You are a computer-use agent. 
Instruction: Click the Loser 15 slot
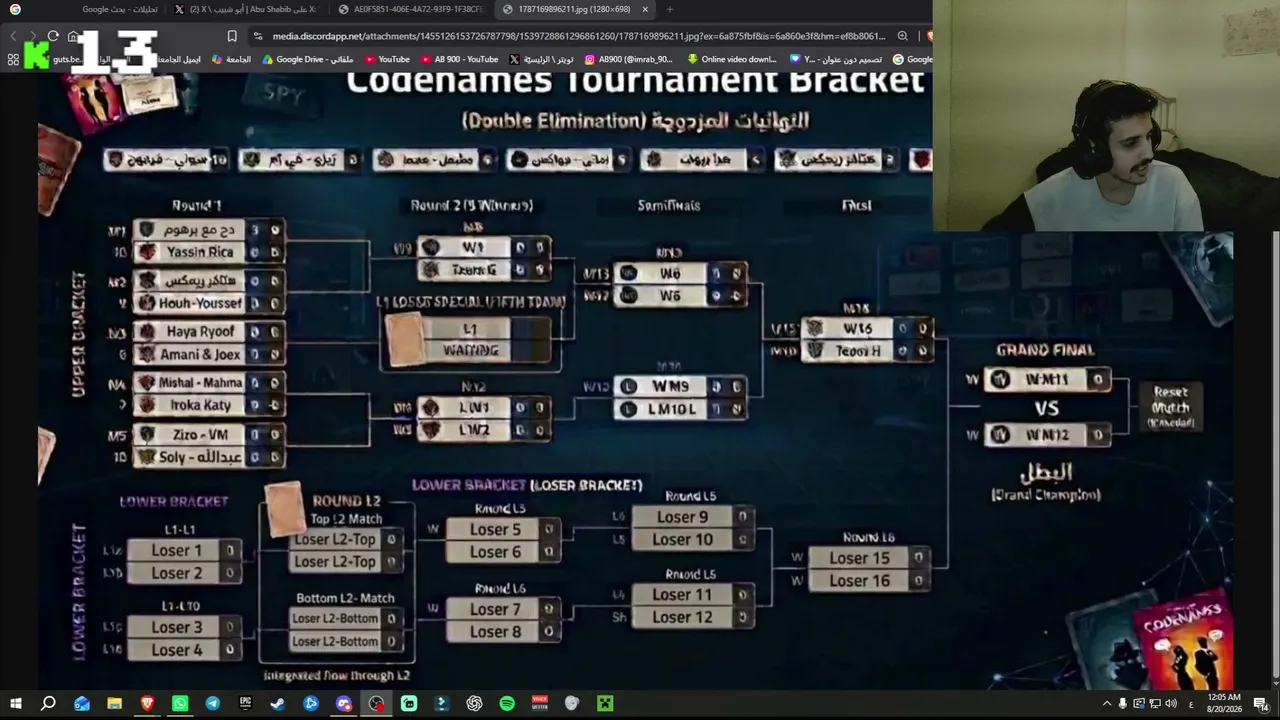tap(868, 558)
